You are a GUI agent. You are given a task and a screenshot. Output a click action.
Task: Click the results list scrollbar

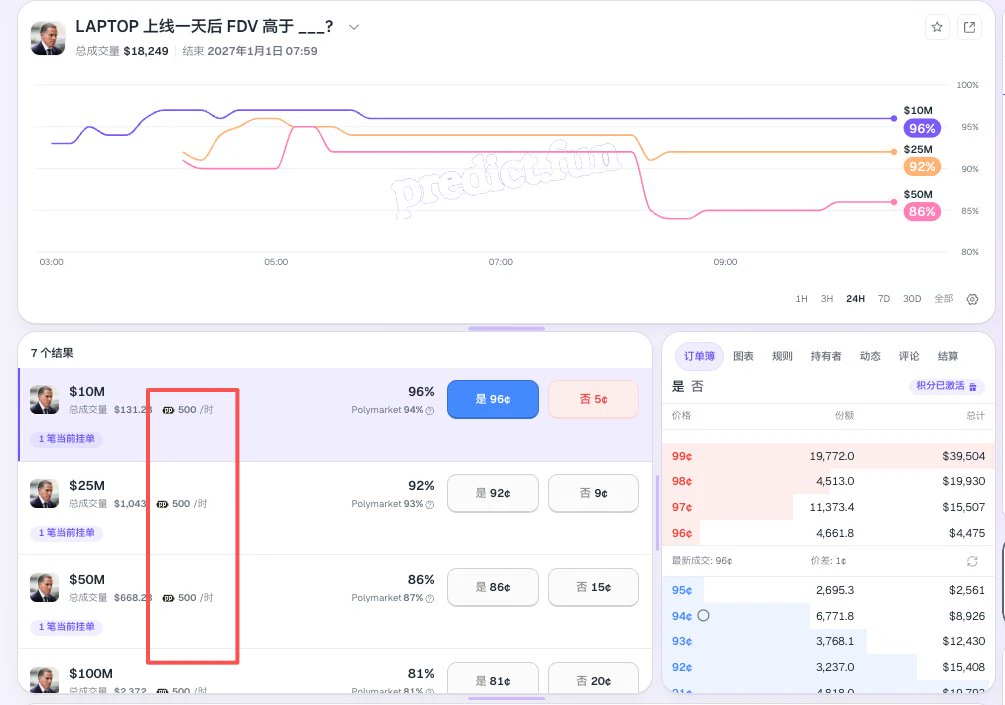(657, 513)
